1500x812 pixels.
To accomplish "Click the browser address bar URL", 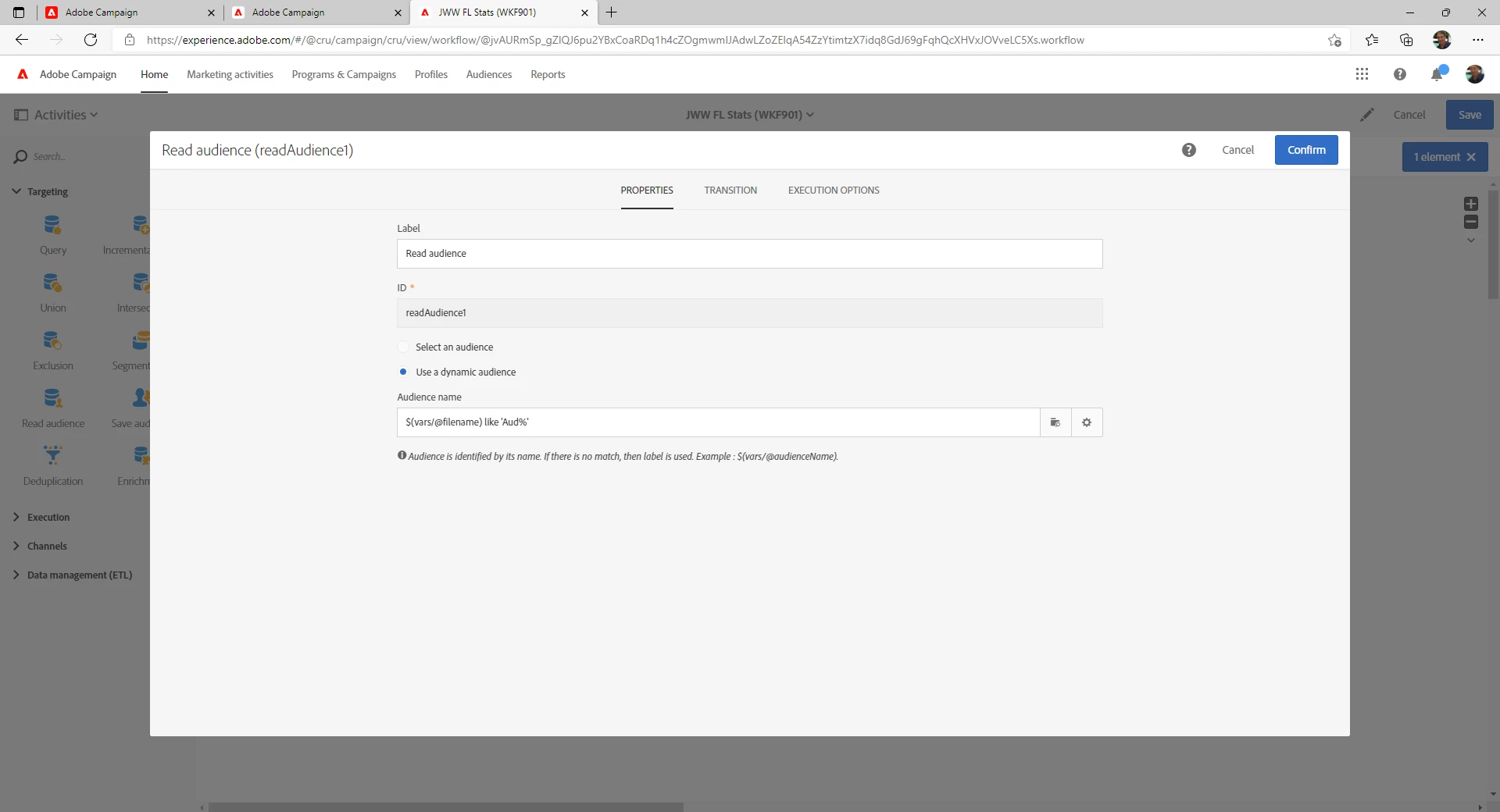I will pos(615,40).
